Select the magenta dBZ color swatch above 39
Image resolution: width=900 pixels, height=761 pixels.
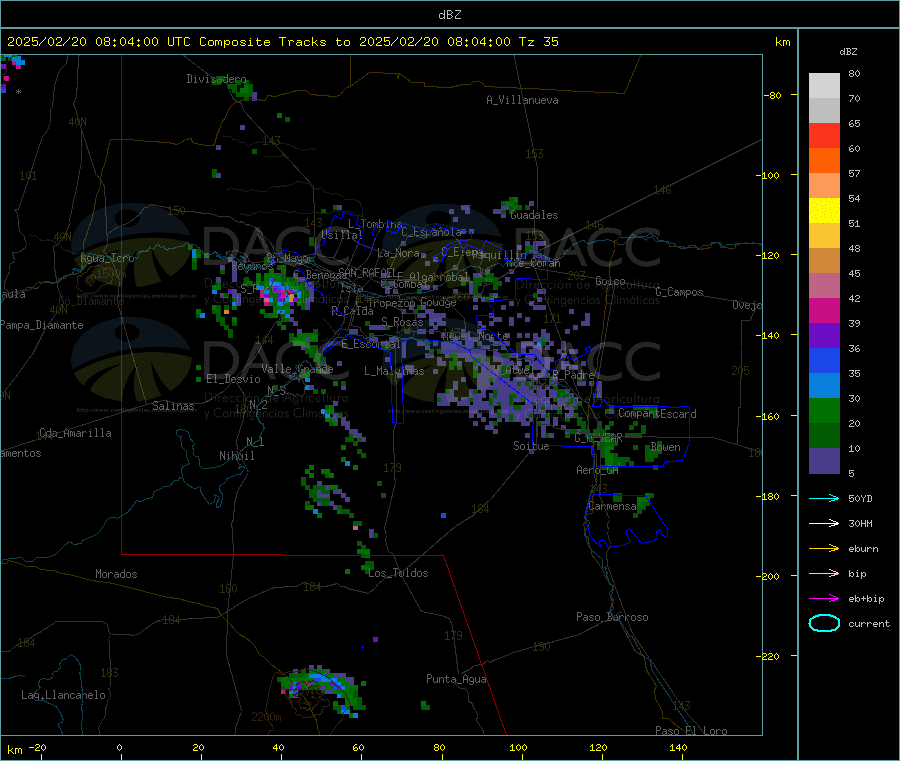824,310
